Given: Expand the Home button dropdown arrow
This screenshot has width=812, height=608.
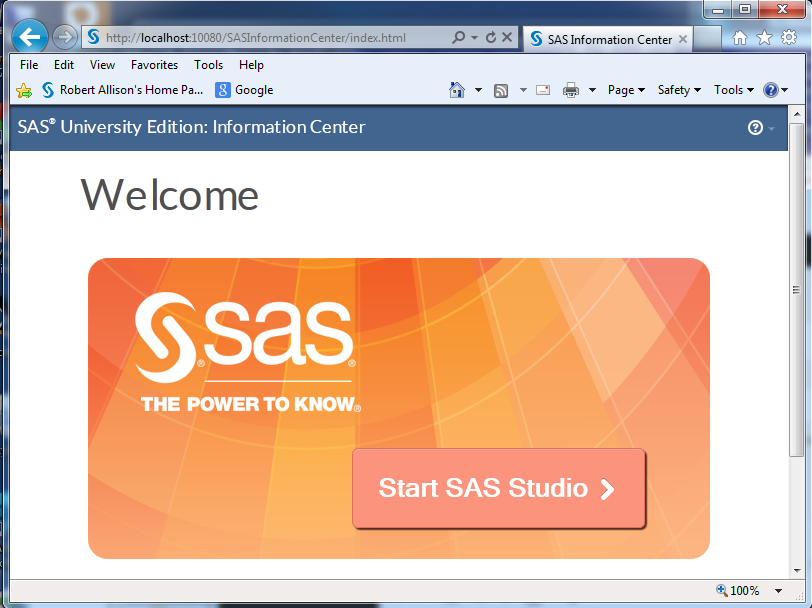Looking at the screenshot, I should [478, 90].
